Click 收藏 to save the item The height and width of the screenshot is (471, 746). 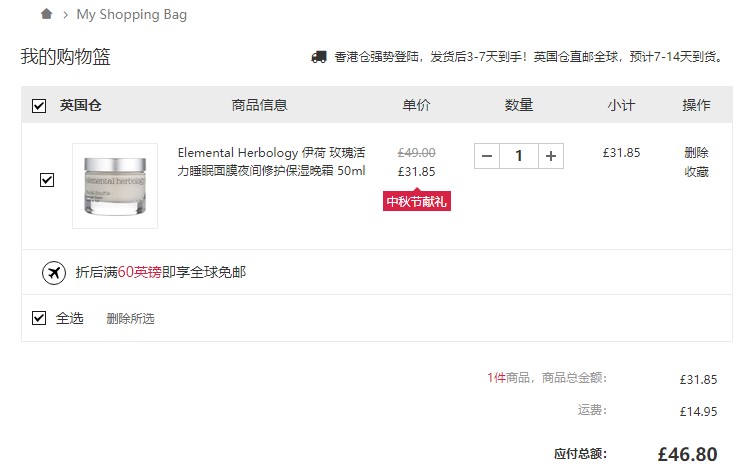click(696, 171)
